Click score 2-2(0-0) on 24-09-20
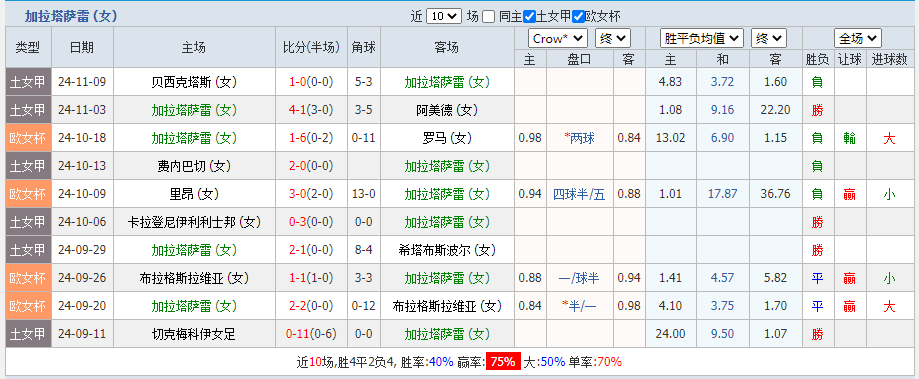The image size is (919, 379). (x=311, y=306)
